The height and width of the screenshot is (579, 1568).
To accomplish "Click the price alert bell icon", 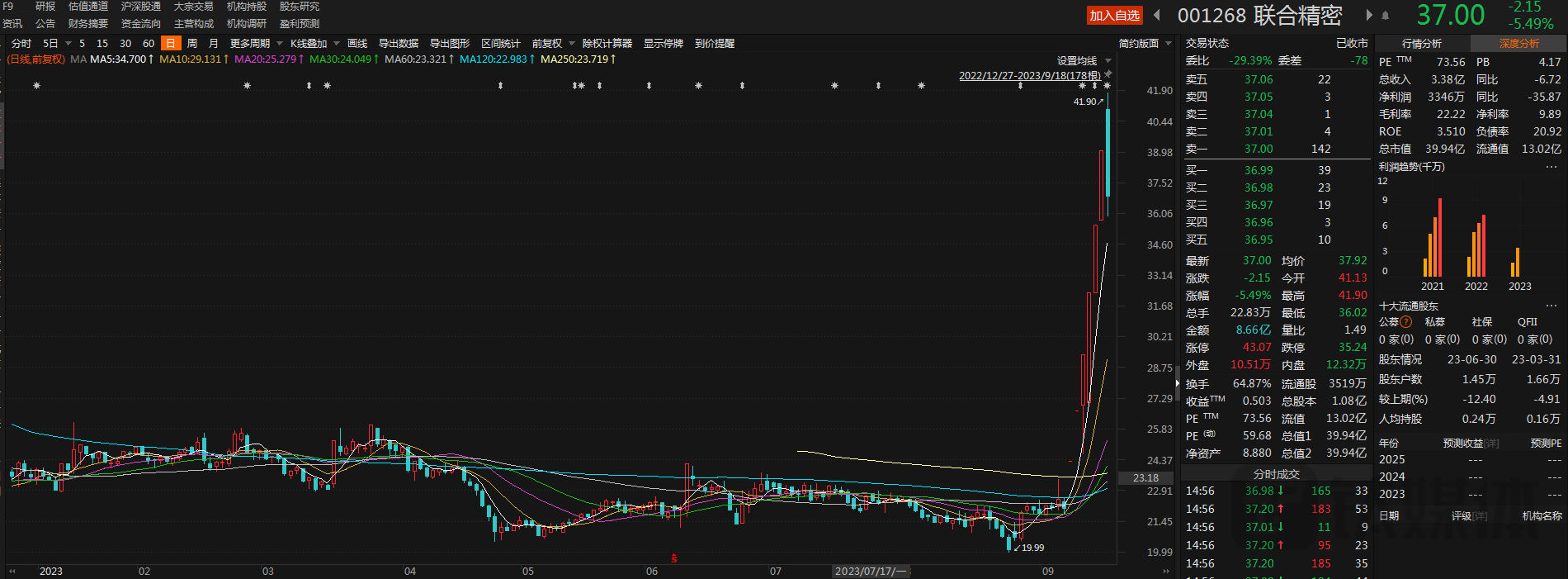I will pos(1386,16).
